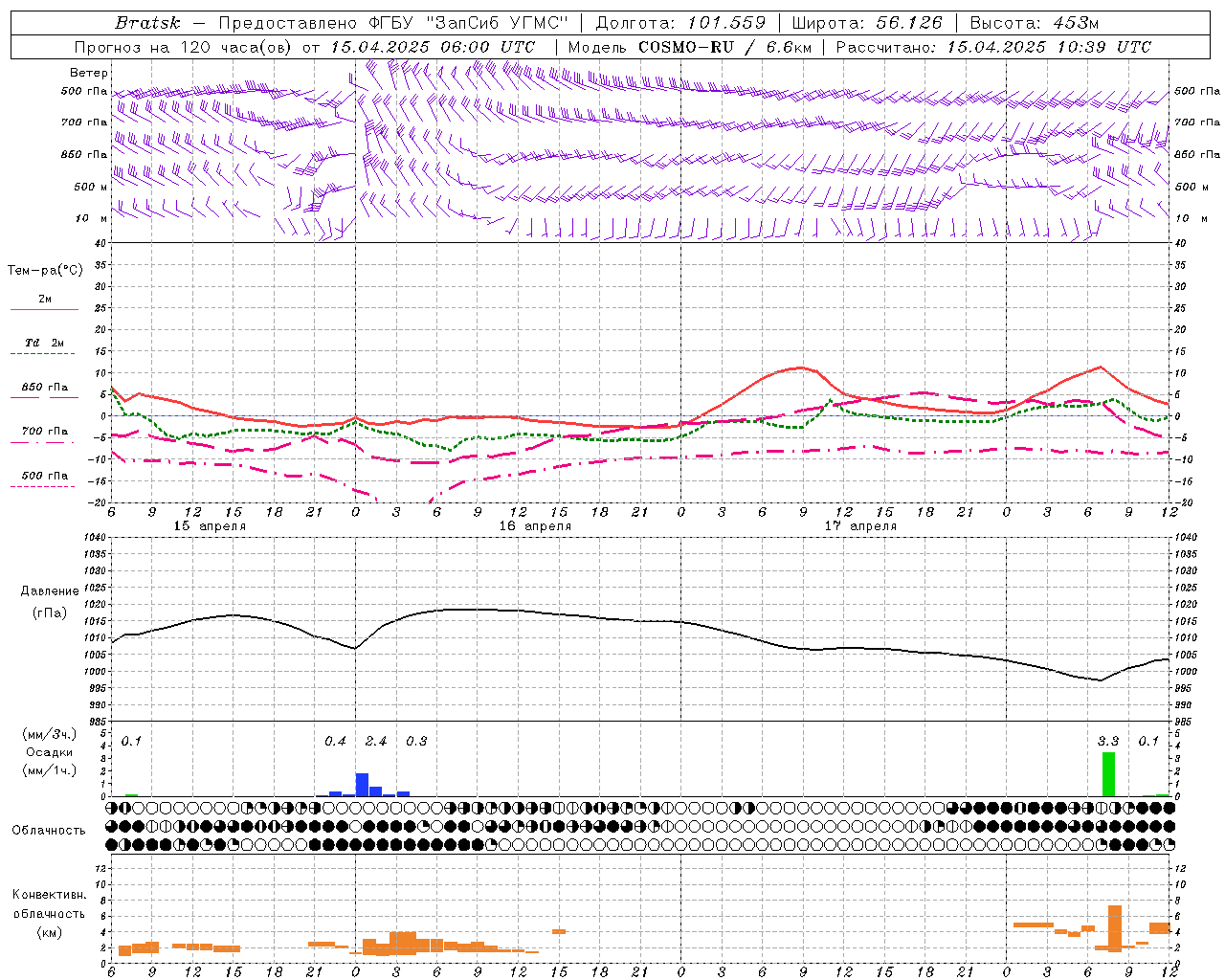
Task: Click the (мм/3ч.) precipitation unit label
Action: [50, 734]
